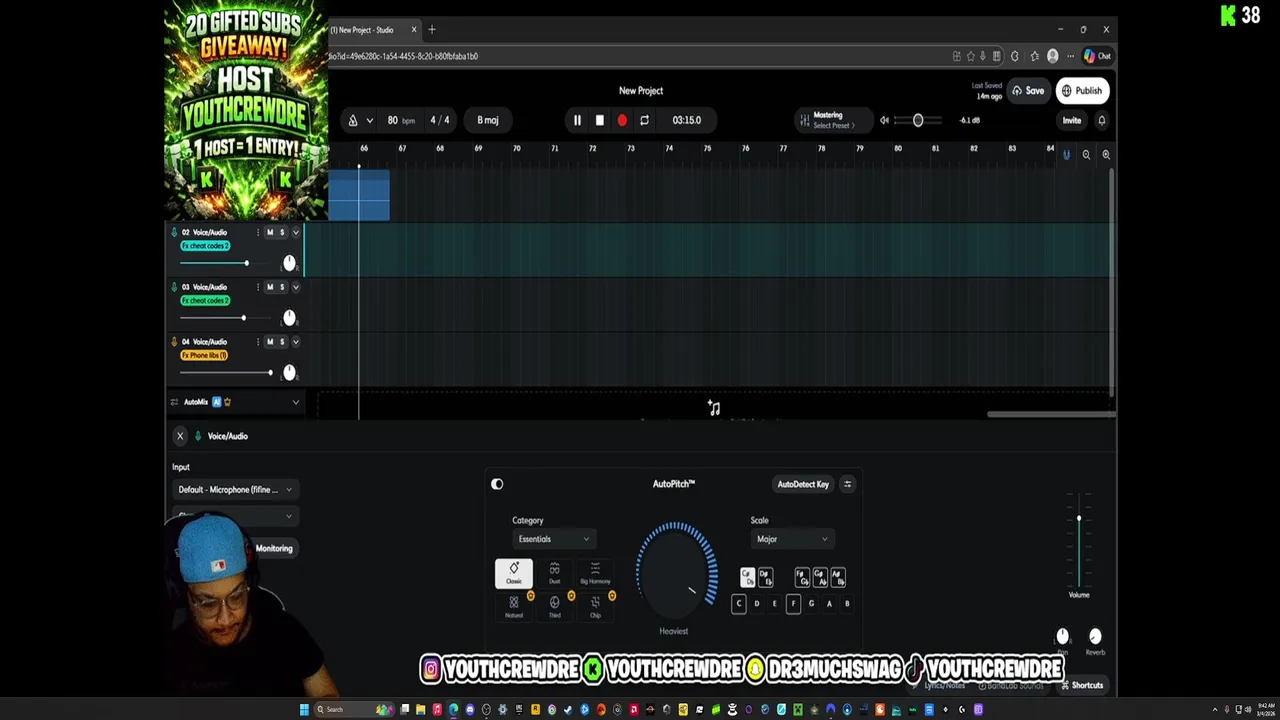Open AutoPitch advanced settings sliders icon
This screenshot has width=1280, height=720.
[847, 484]
